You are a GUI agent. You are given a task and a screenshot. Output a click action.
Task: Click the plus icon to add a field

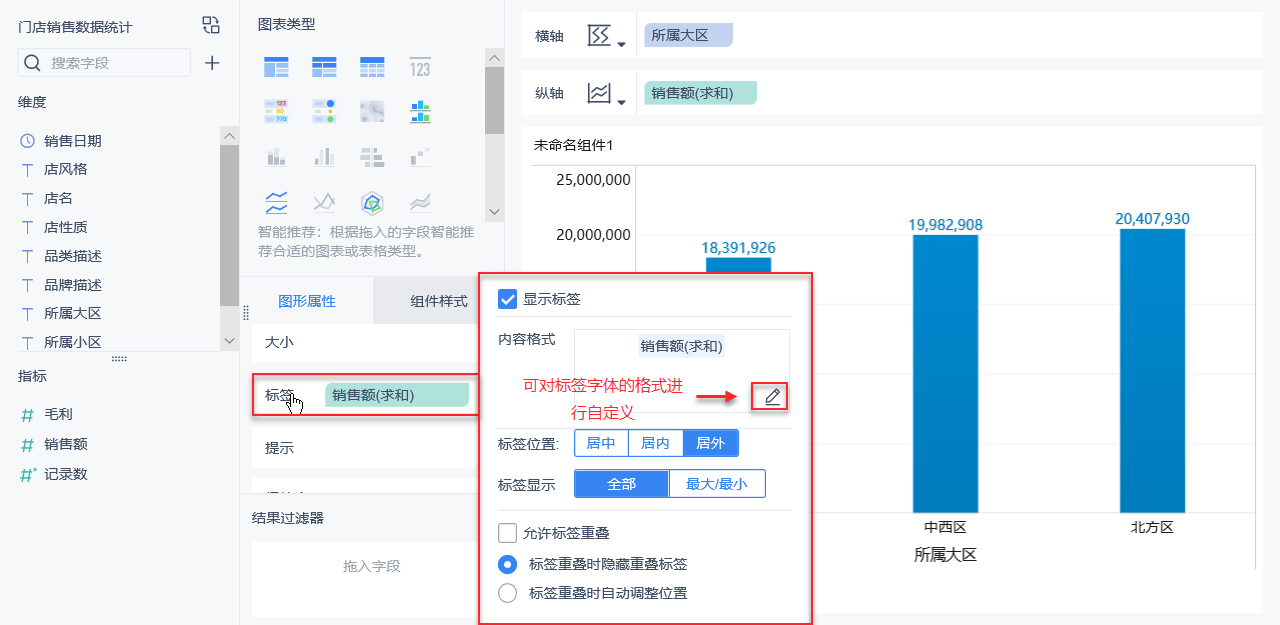212,63
